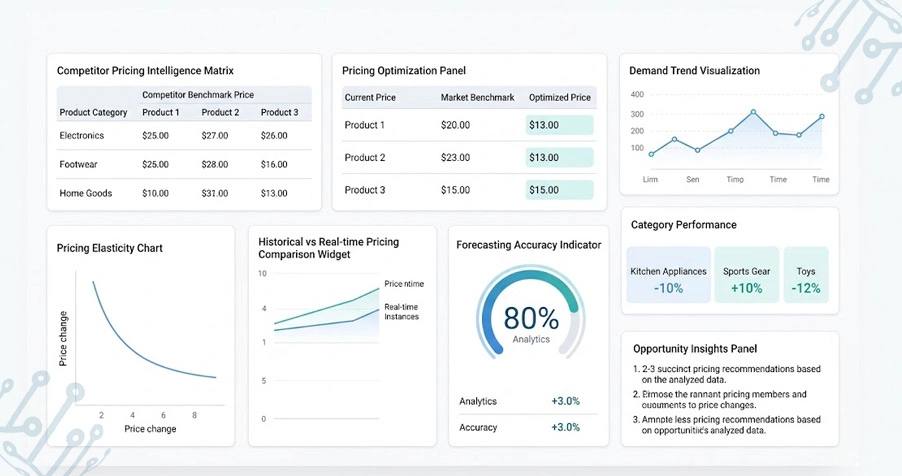The height and width of the screenshot is (476, 902).
Task: Click the 10 label on comparison chart axis
Action: click(x=262, y=273)
